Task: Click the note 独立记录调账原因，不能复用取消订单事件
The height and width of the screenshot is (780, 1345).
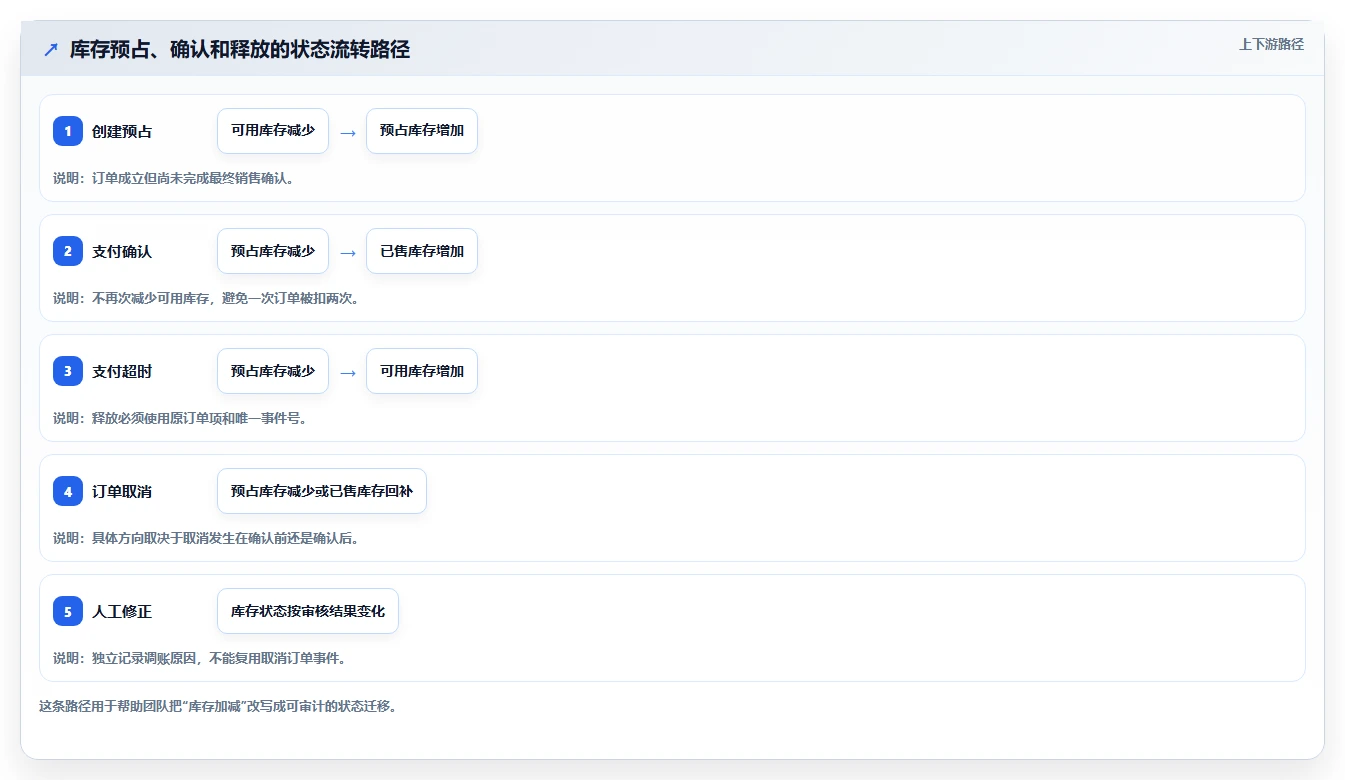Action: pyautogui.click(x=199, y=658)
